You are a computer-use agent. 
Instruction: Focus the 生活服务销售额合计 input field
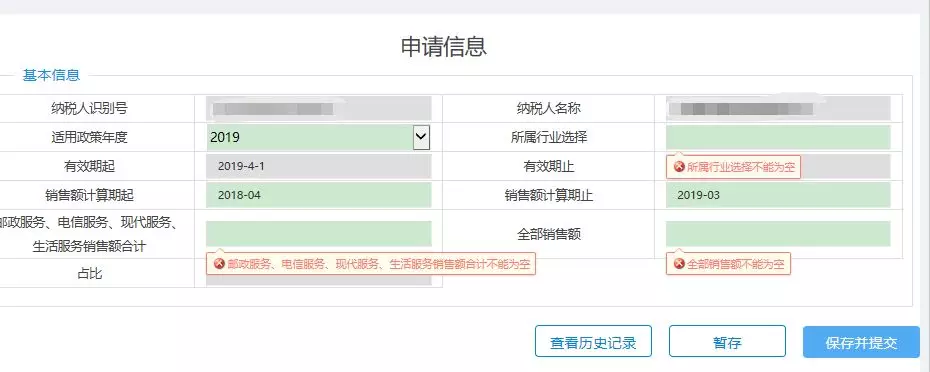pos(319,234)
